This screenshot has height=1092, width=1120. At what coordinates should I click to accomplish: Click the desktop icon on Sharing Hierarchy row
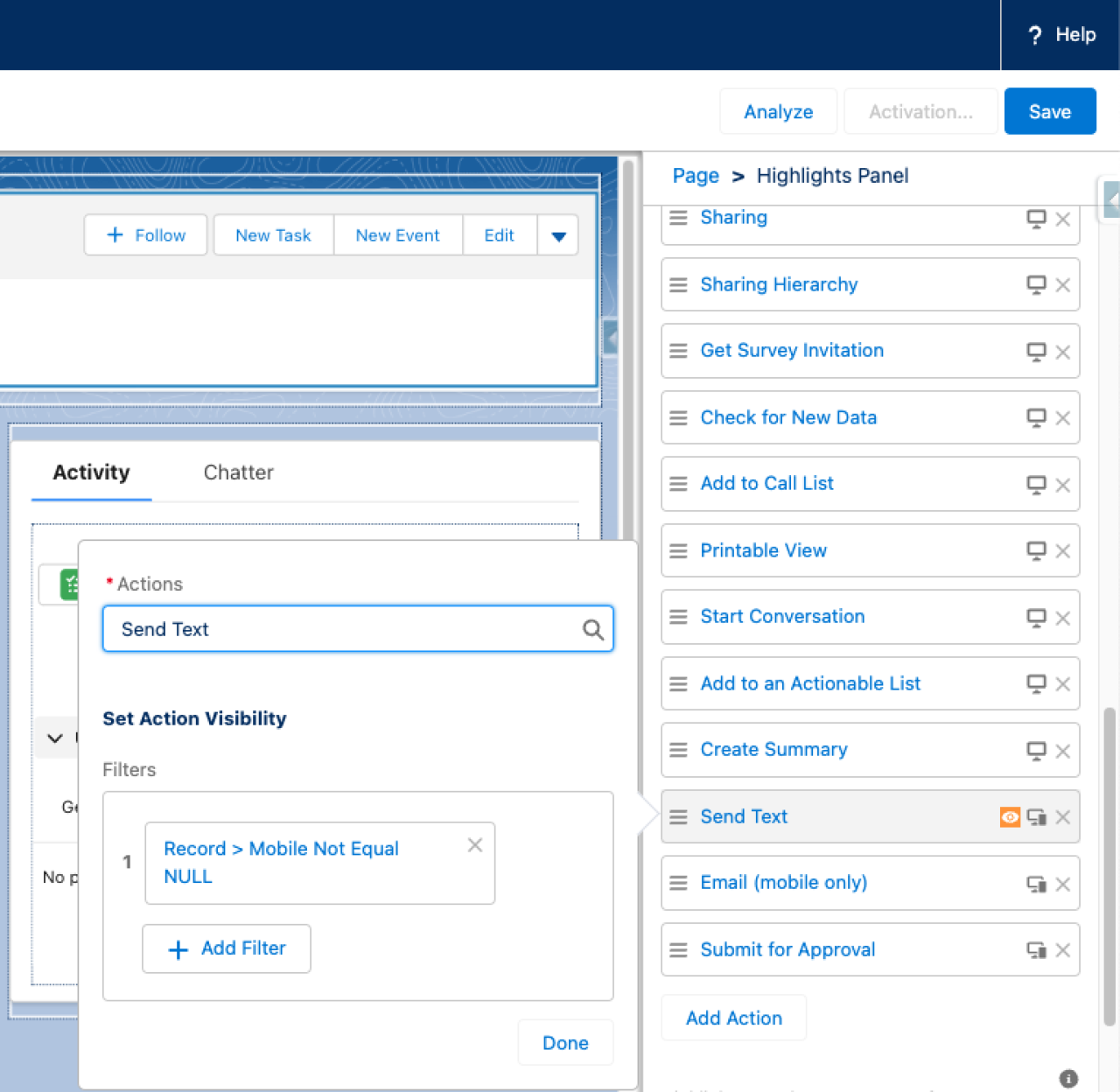(1036, 285)
